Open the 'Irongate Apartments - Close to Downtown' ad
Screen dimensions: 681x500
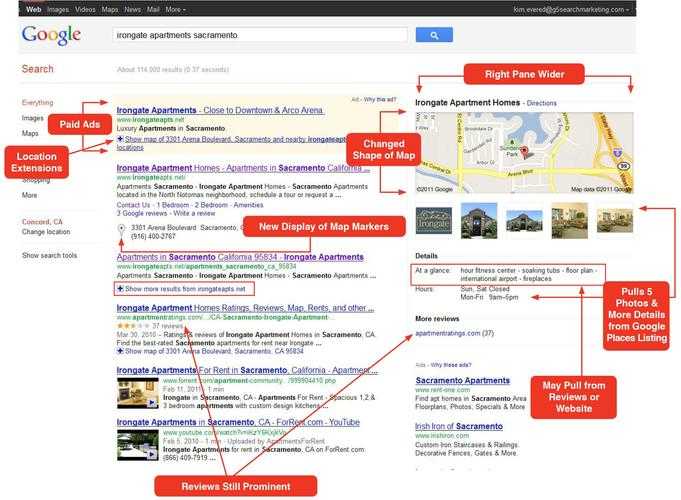coord(220,110)
